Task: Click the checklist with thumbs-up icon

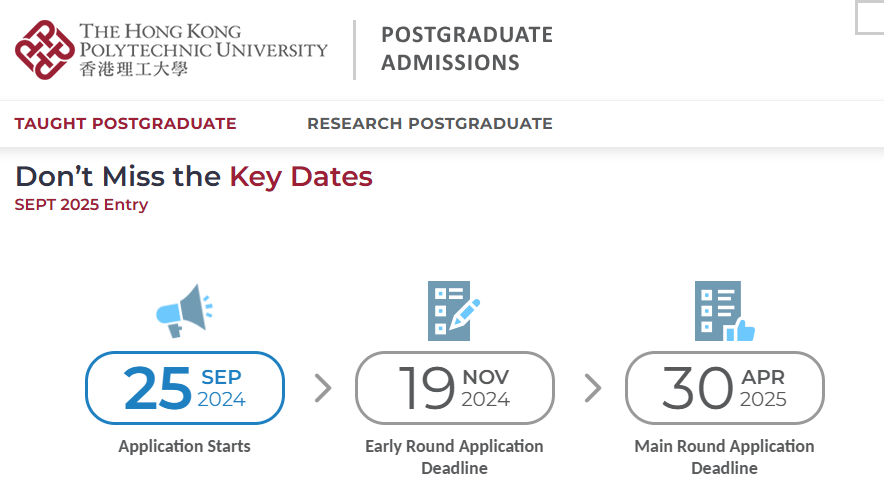Action: (x=724, y=310)
